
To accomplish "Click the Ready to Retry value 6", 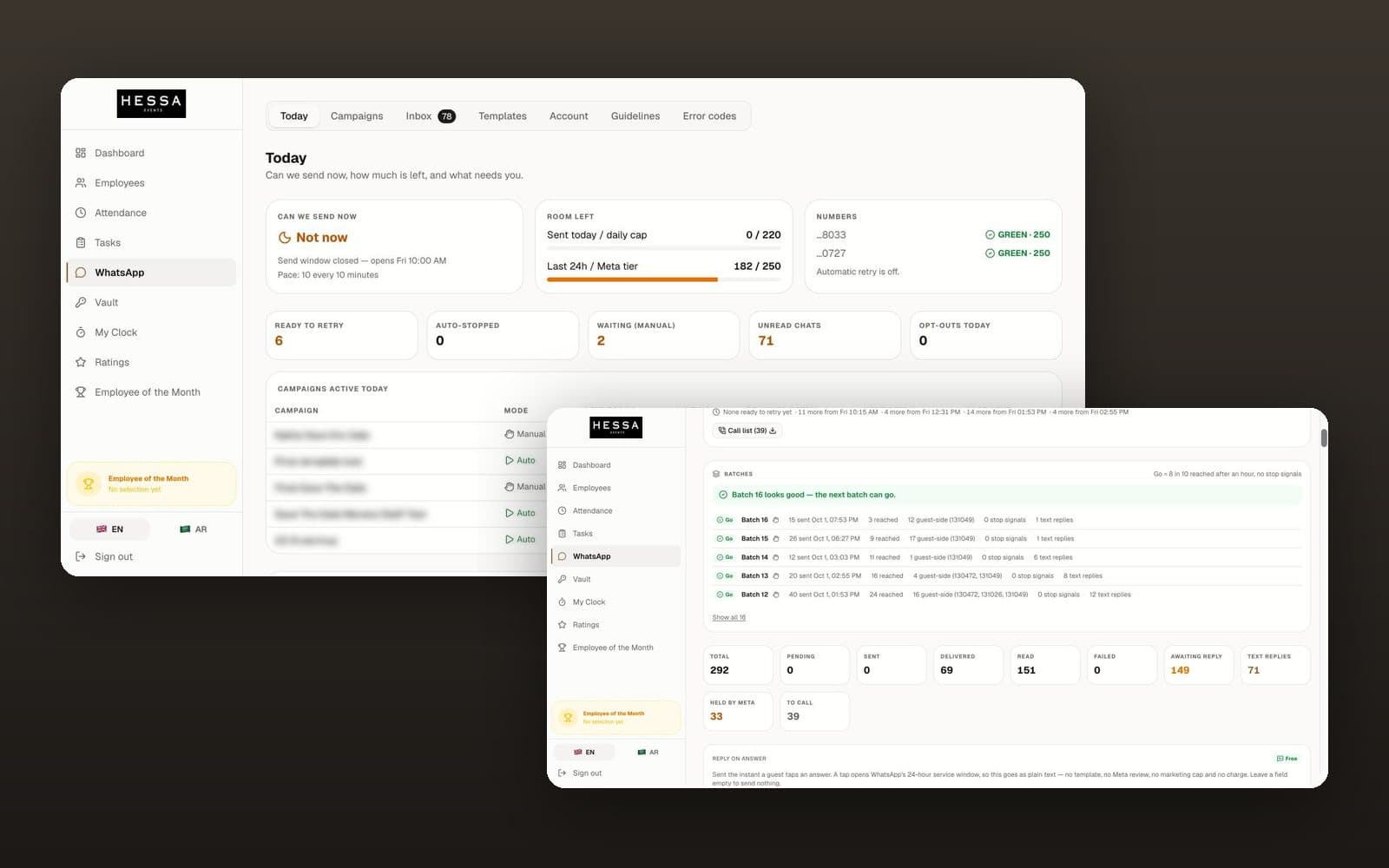I will coord(279,341).
